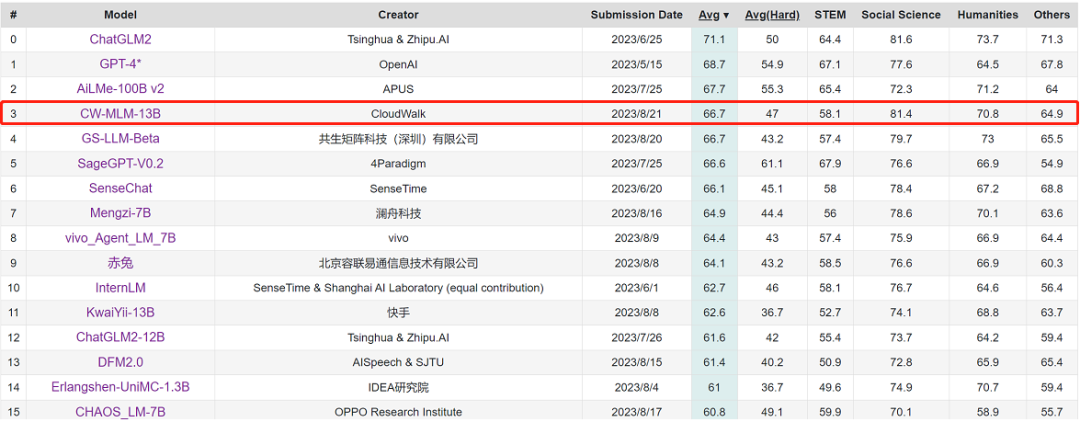Open the Mengzi-7B model link

click(120, 213)
